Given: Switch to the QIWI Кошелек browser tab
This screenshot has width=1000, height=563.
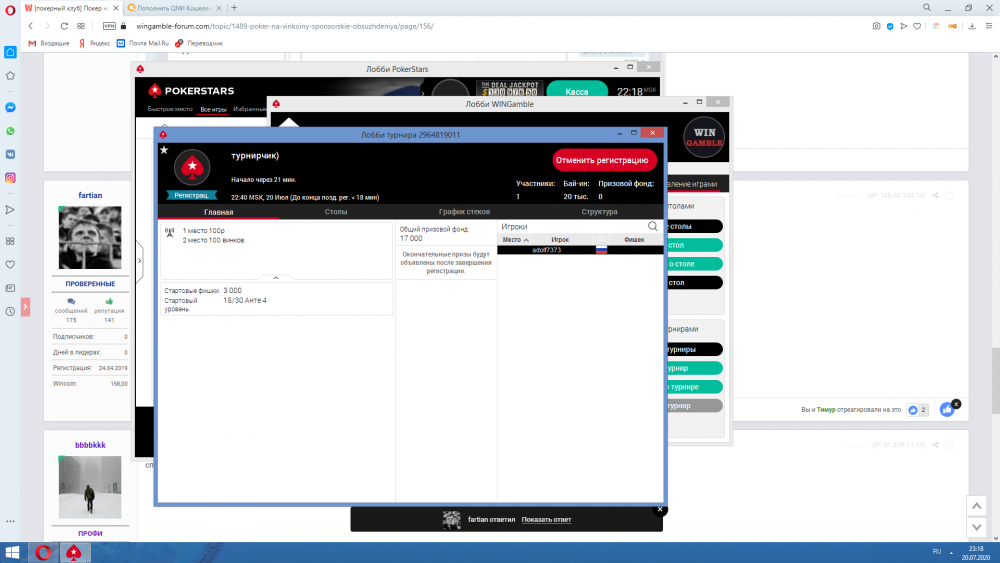Looking at the screenshot, I should (173, 8).
